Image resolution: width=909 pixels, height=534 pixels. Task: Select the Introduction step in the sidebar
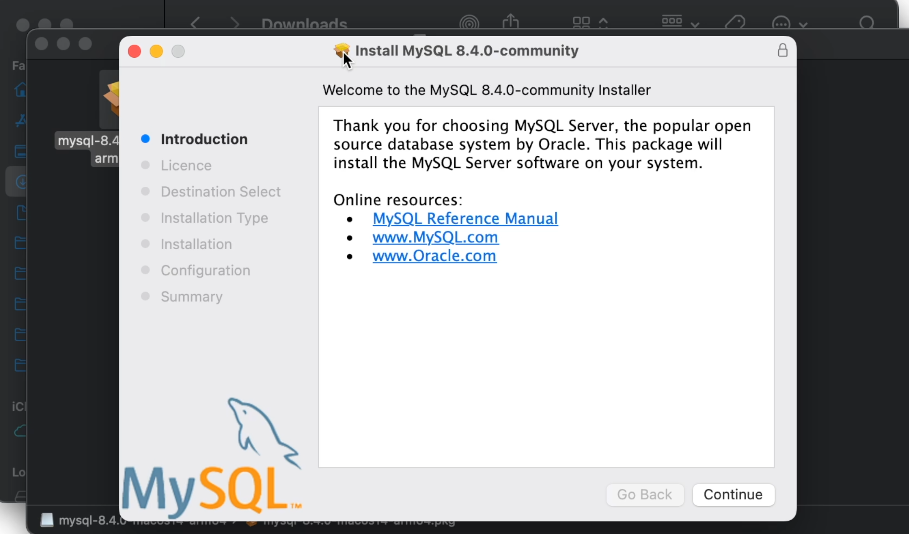(204, 139)
